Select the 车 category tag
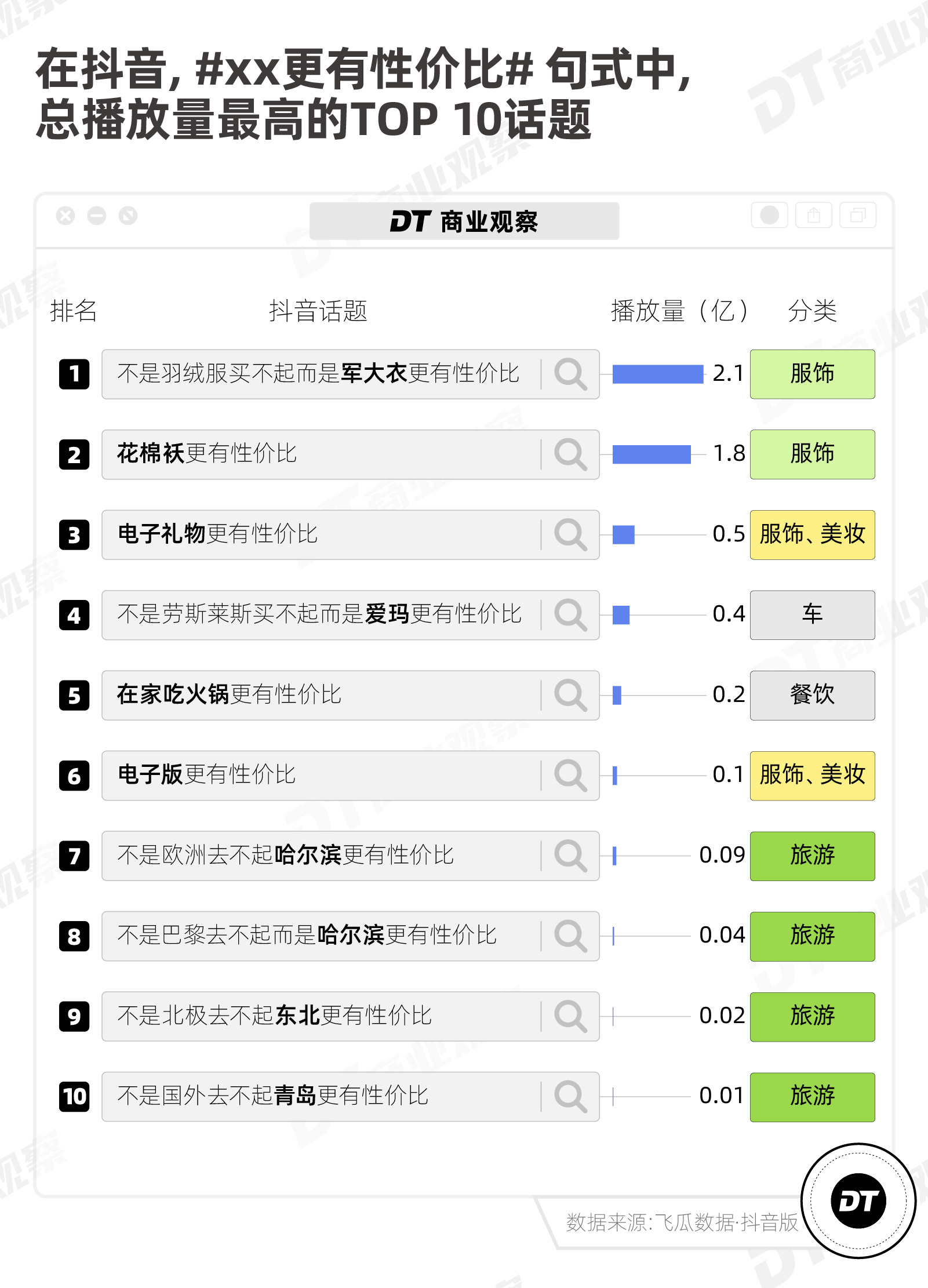 coord(812,615)
